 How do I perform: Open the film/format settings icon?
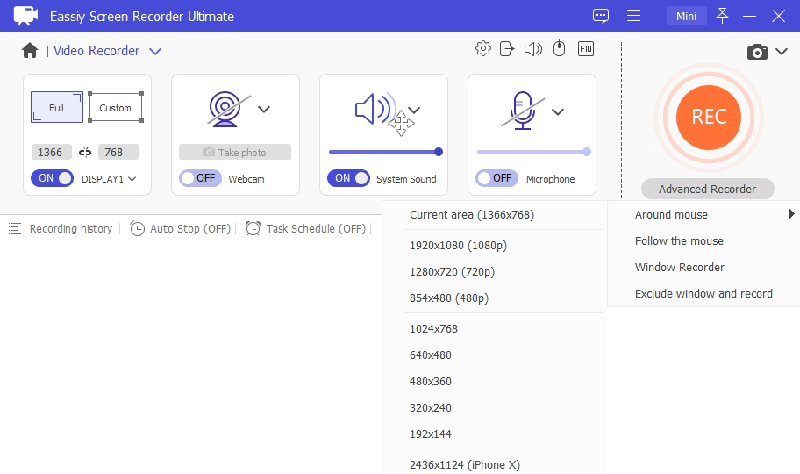tap(586, 48)
